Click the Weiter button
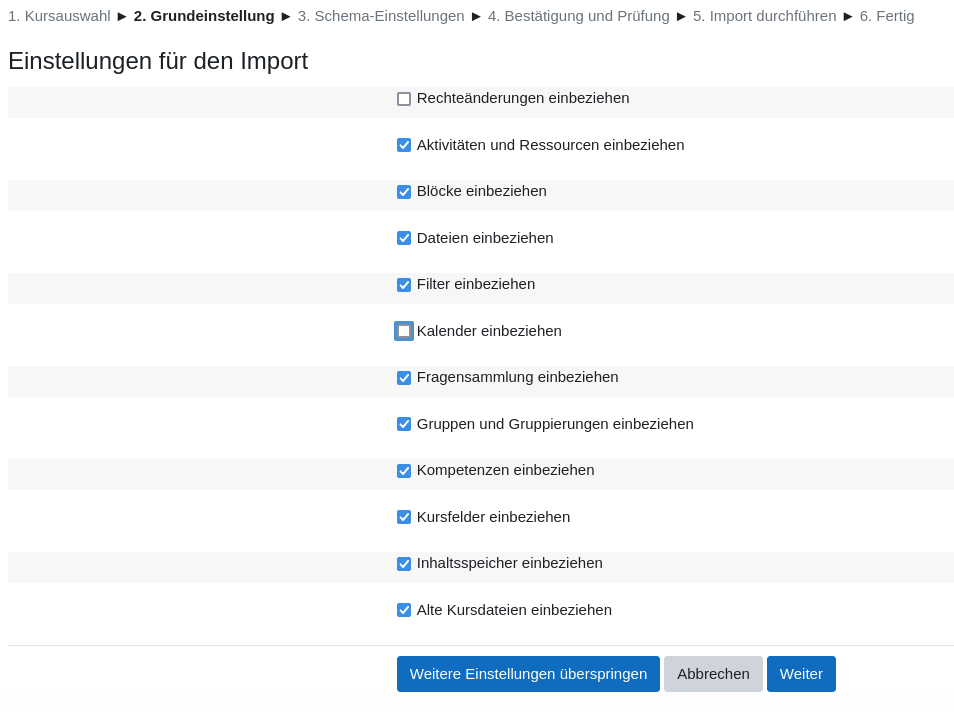This screenshot has height=712, width=954. pos(801,674)
